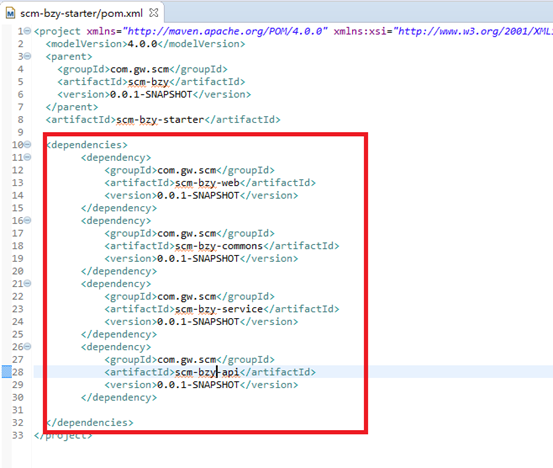Collapse the dependency fold on line 16
The height and width of the screenshot is (468, 553).
[28, 220]
